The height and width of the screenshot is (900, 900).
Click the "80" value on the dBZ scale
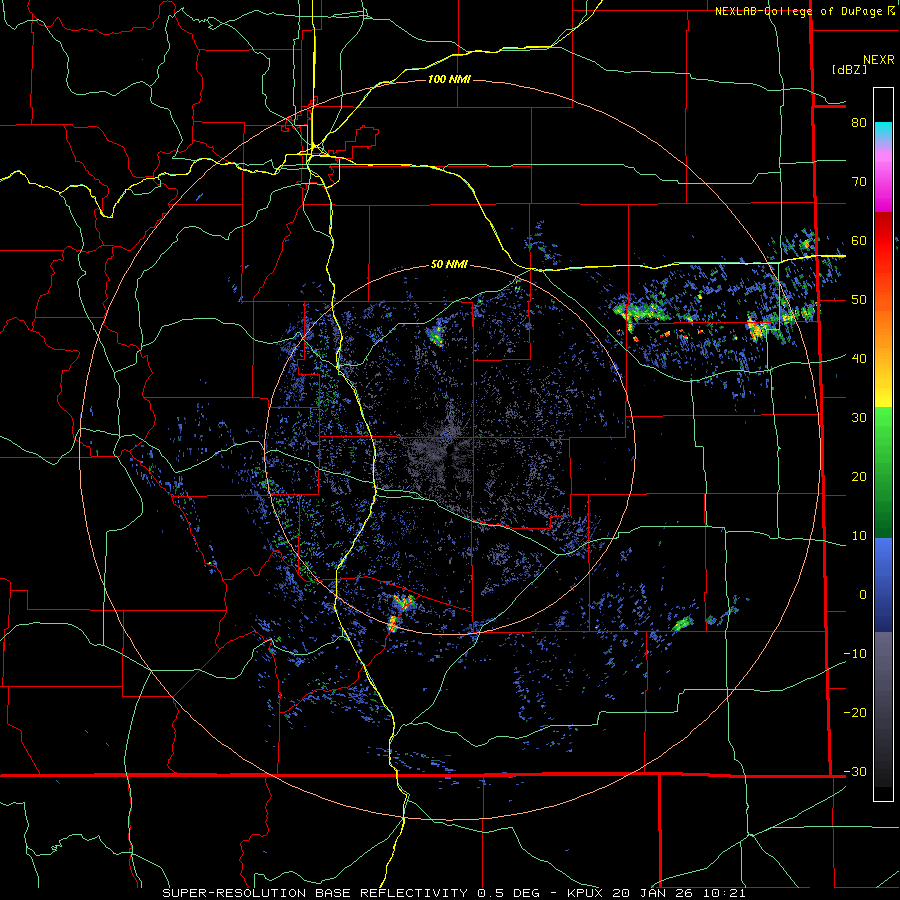coord(859,123)
